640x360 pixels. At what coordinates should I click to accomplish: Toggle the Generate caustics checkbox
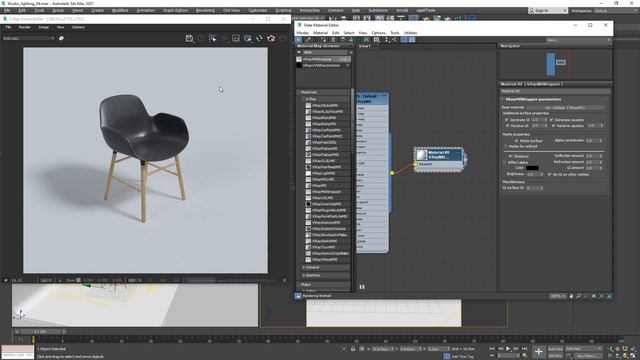pos(551,120)
